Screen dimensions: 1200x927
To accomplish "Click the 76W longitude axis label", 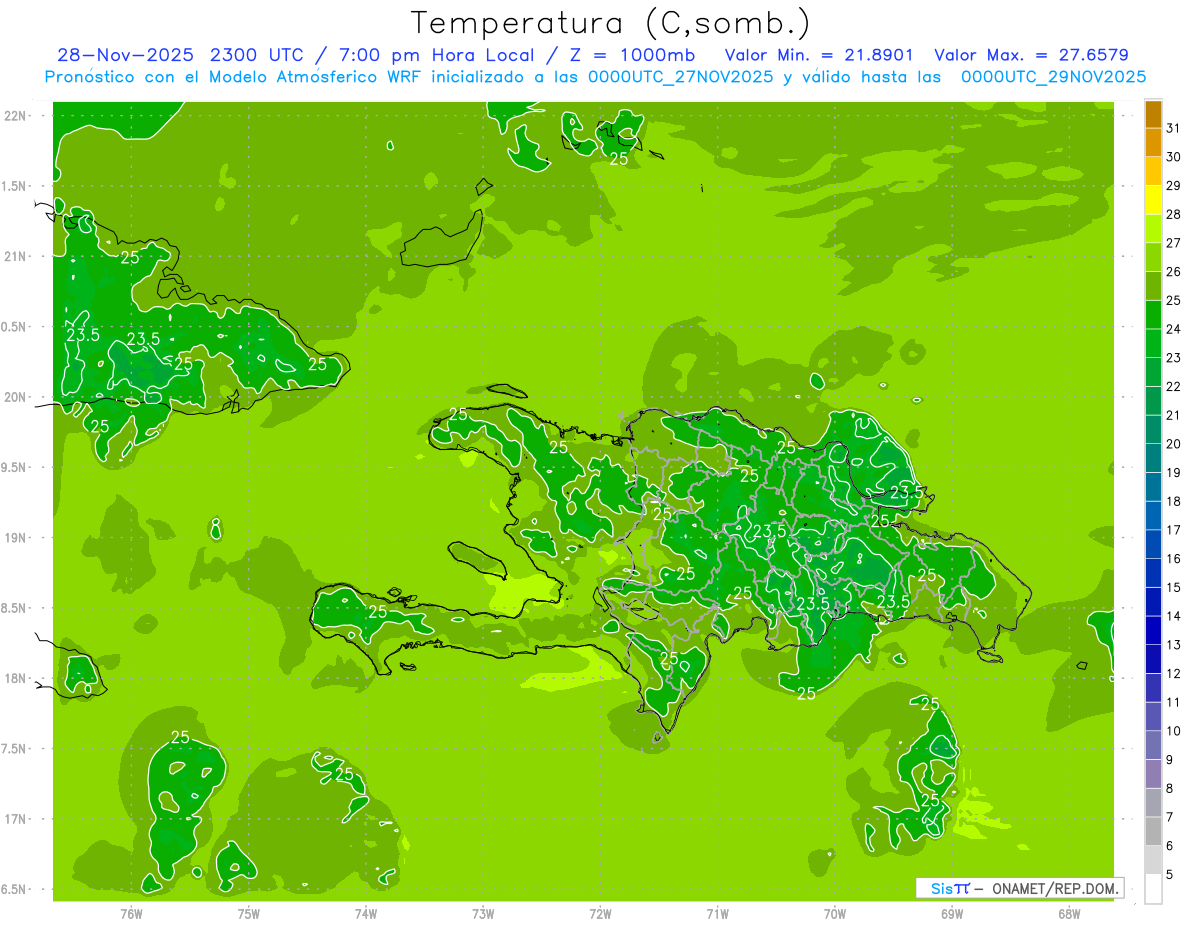I will coord(131,913).
